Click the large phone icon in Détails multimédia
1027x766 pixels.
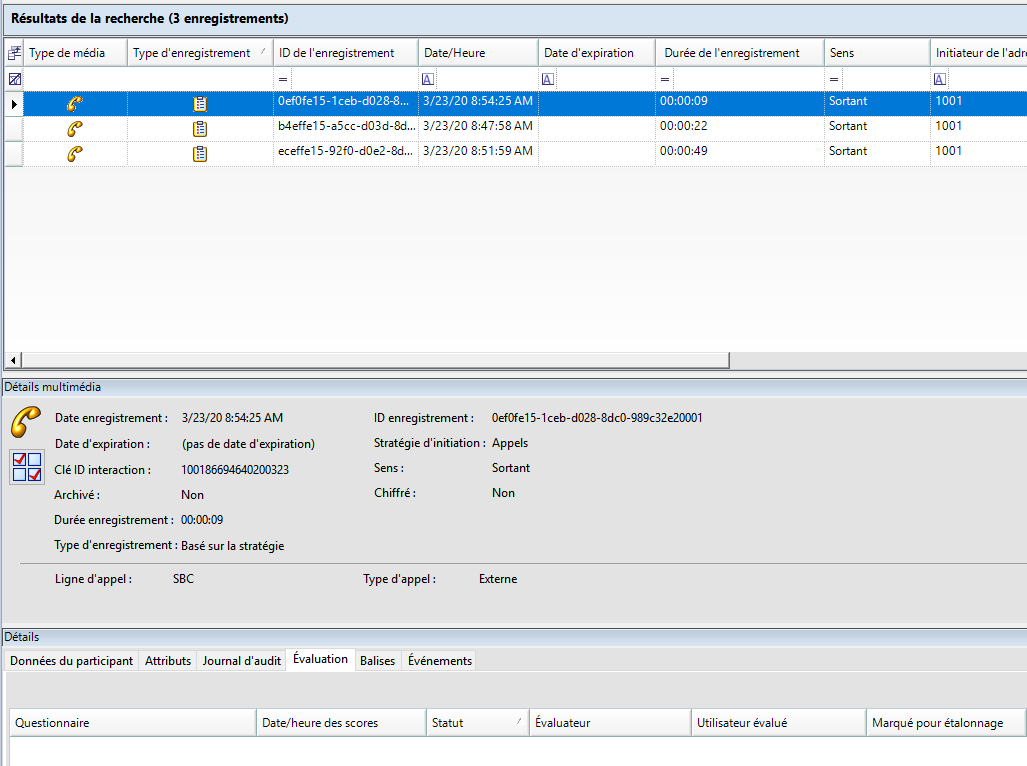26,422
